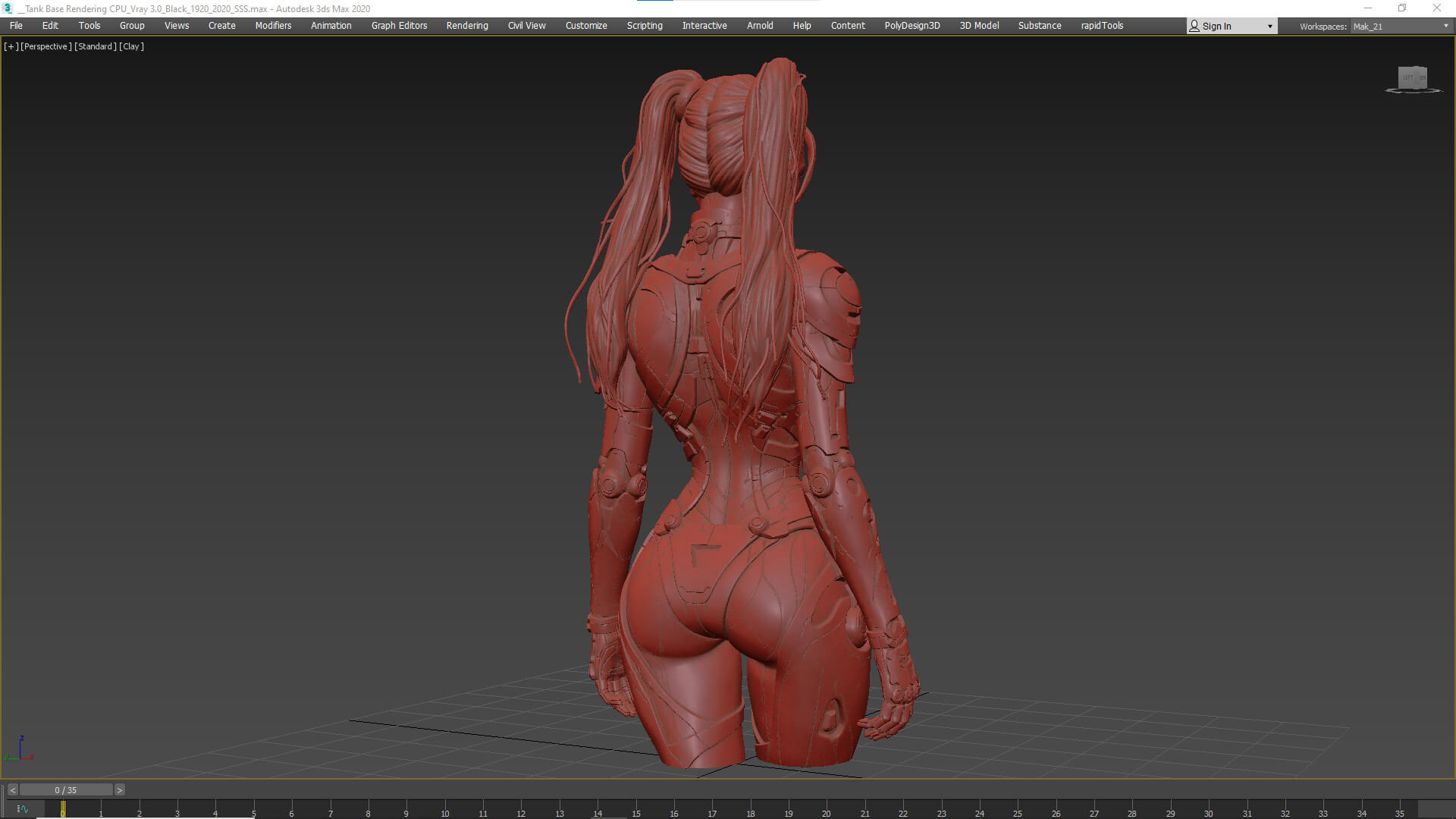Click frame 30 on the timeline track
The height and width of the screenshot is (819, 1456).
tap(1209, 809)
